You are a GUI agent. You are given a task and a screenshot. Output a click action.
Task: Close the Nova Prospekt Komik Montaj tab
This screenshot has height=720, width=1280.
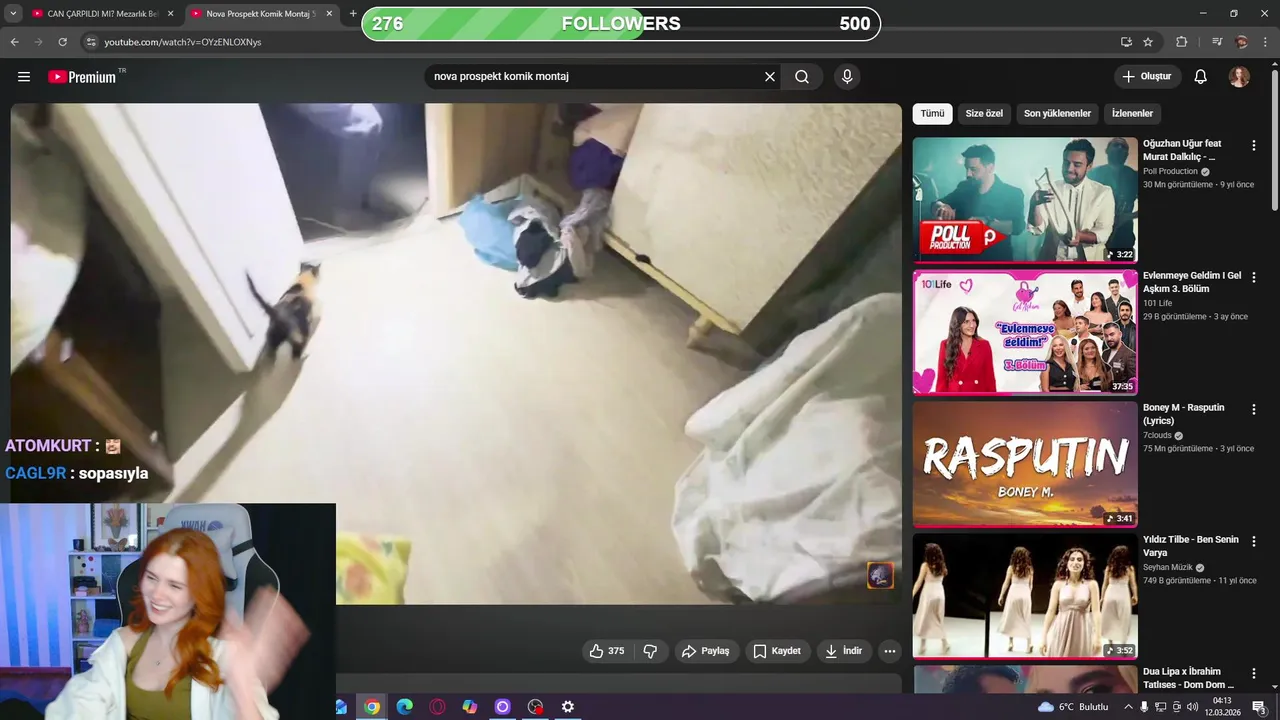pyautogui.click(x=329, y=14)
